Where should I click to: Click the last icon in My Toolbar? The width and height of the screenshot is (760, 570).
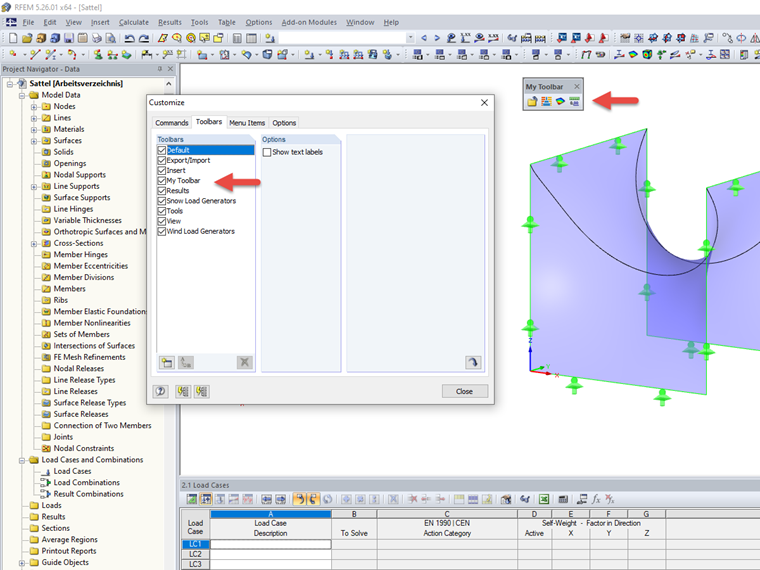click(574, 101)
